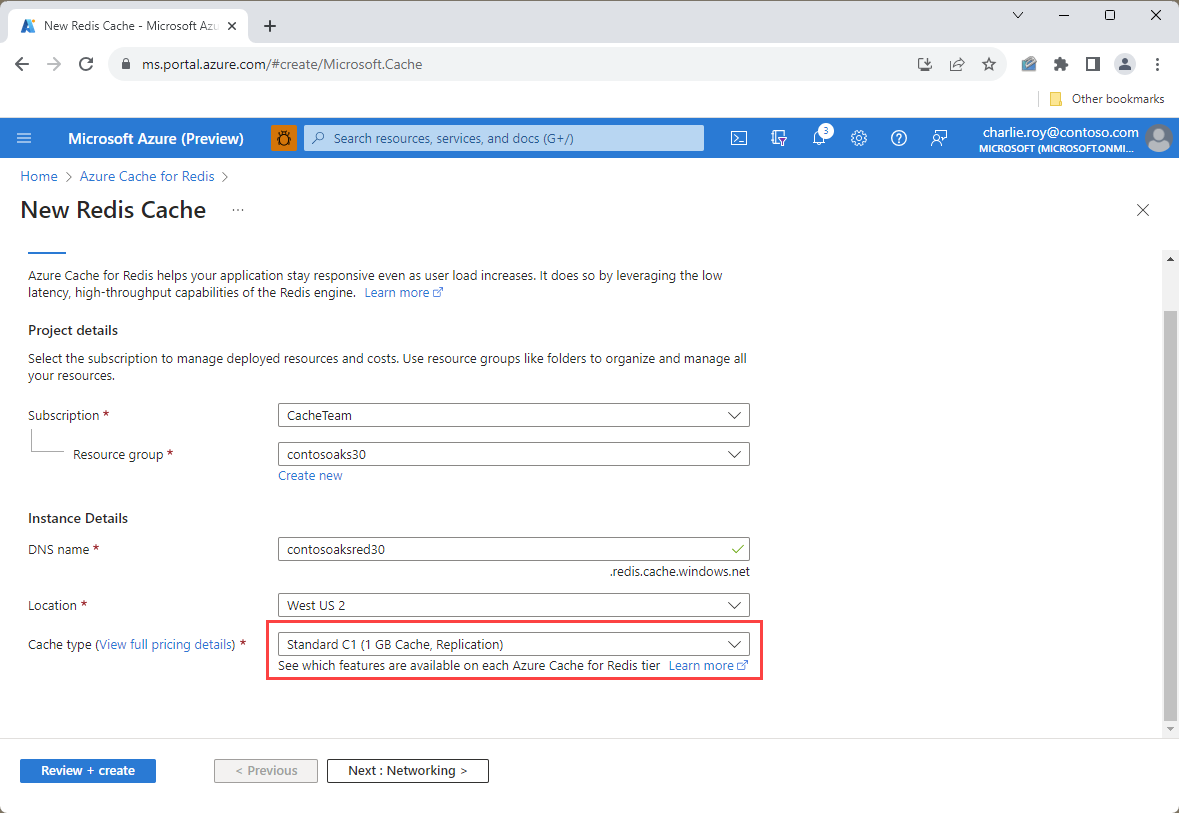Expand the Resource group dropdown
Screen dimensions: 1179x813
pyautogui.click(x=513, y=453)
